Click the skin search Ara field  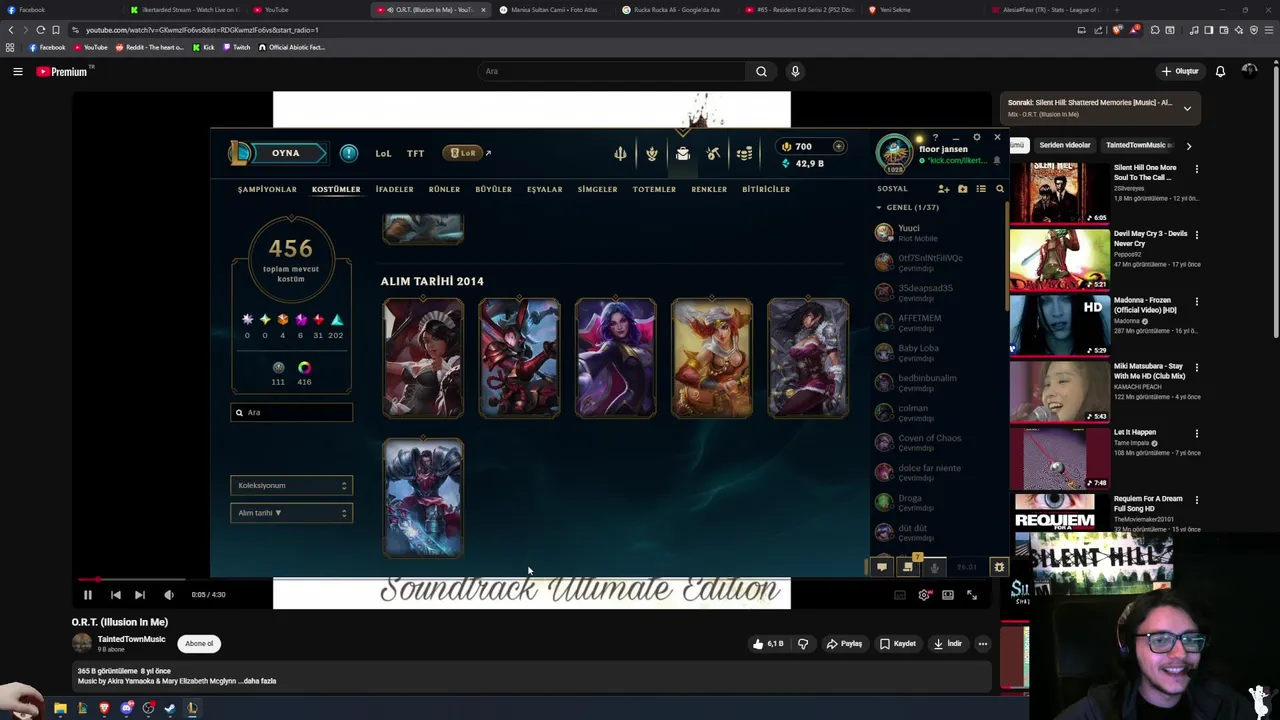click(291, 412)
